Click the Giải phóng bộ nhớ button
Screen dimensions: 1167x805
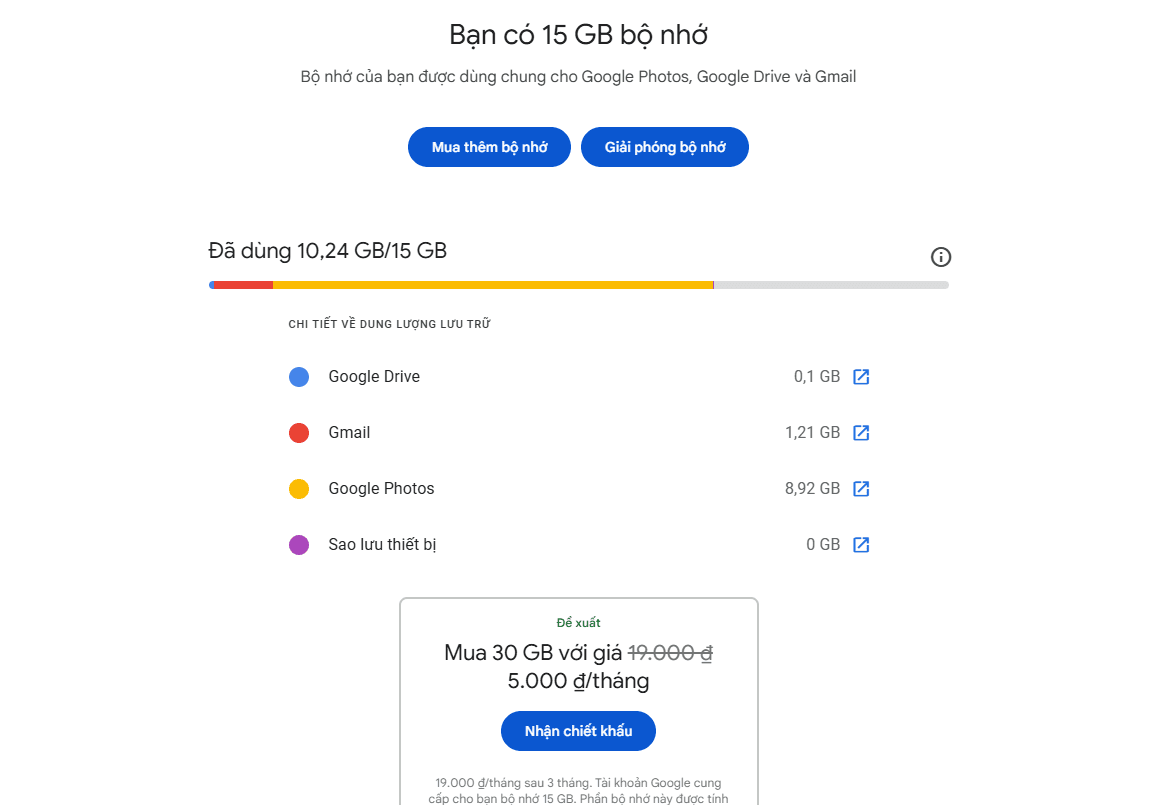coord(664,147)
